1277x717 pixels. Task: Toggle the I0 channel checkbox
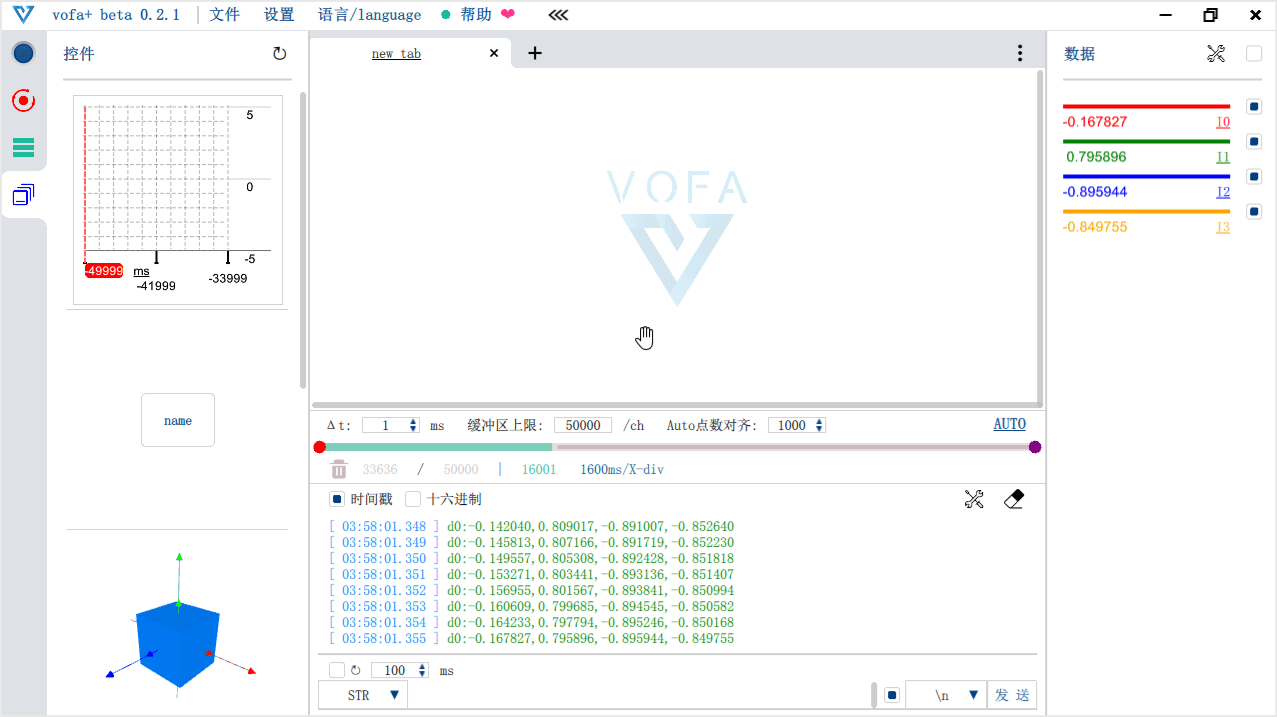[1254, 106]
